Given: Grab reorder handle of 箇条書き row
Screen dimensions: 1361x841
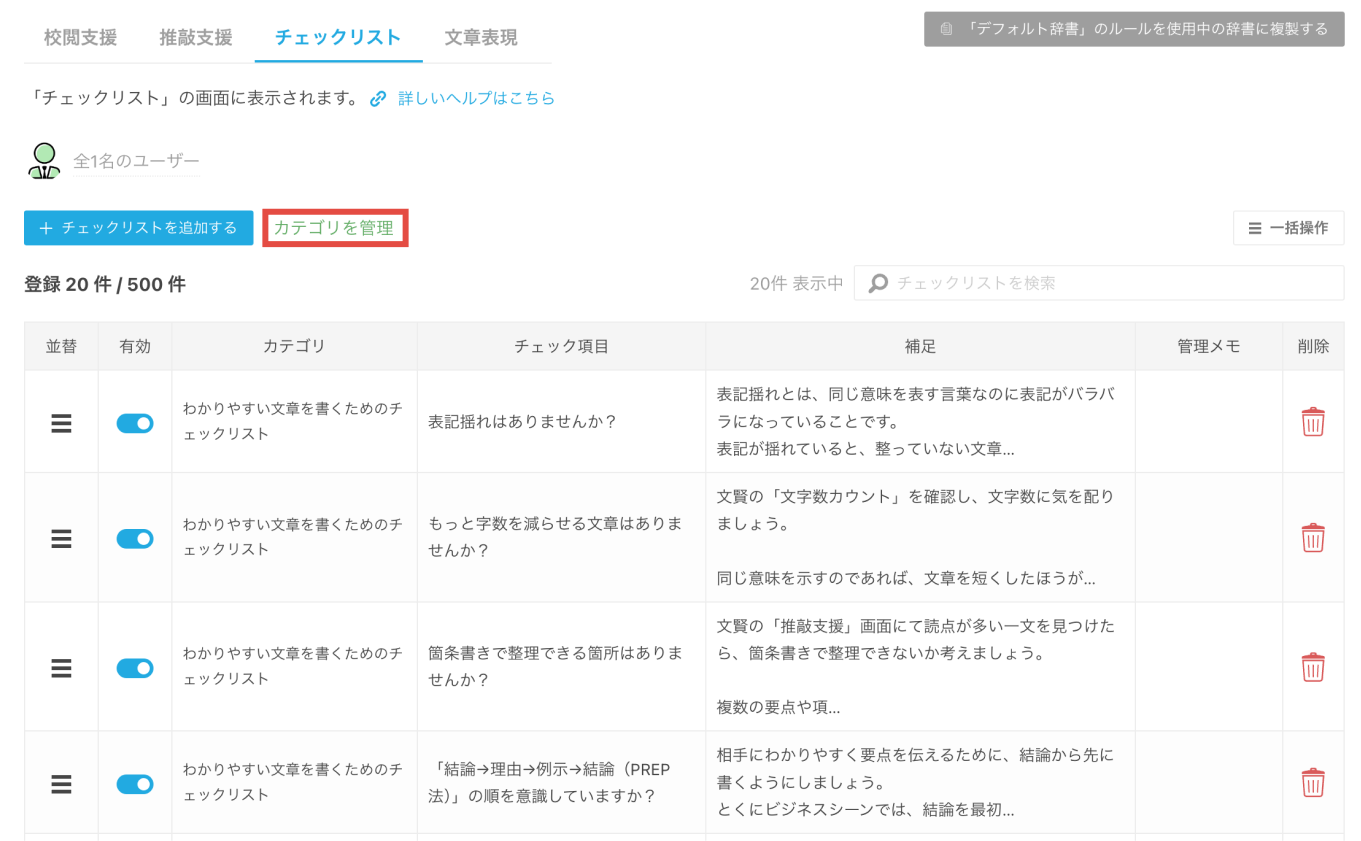Looking at the screenshot, I should pyautogui.click(x=61, y=668).
